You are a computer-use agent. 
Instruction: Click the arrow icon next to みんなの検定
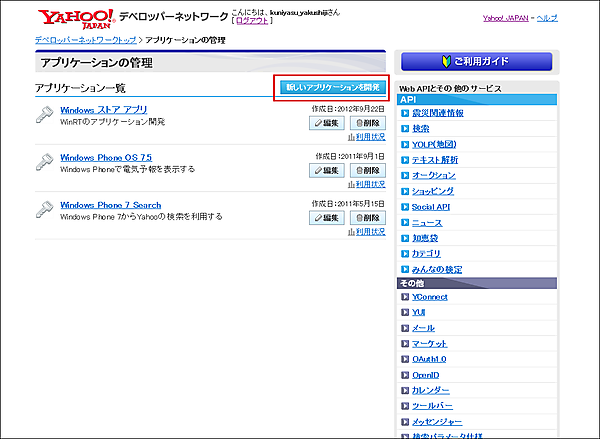(405, 269)
